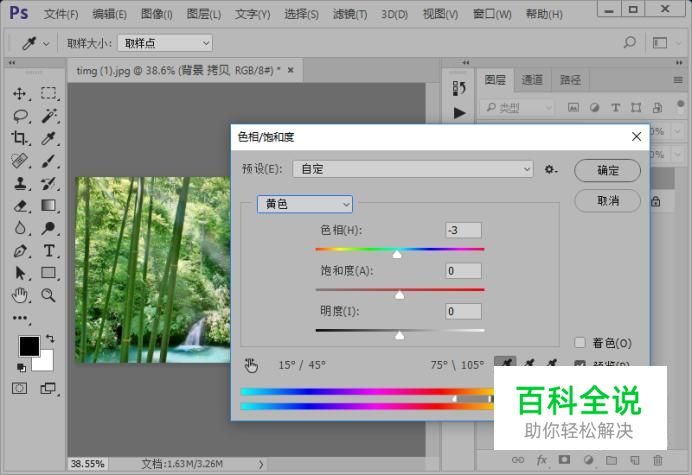Open preset options gear in dialog
The height and width of the screenshot is (475, 692).
click(x=550, y=170)
